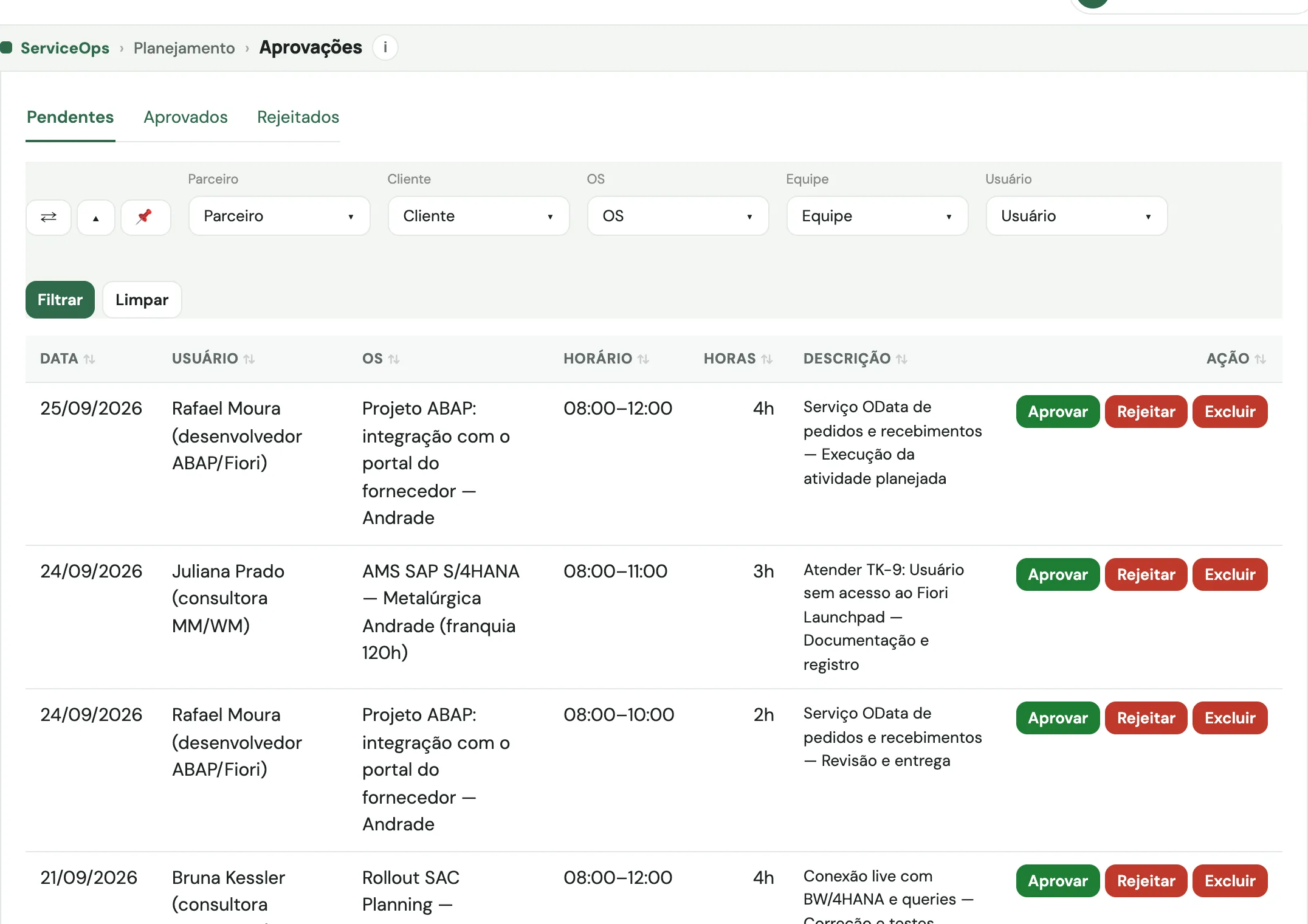Screen dimensions: 1308x924
Task: Sort by the DESCRIÇÃO column arrows
Action: click(x=902, y=359)
